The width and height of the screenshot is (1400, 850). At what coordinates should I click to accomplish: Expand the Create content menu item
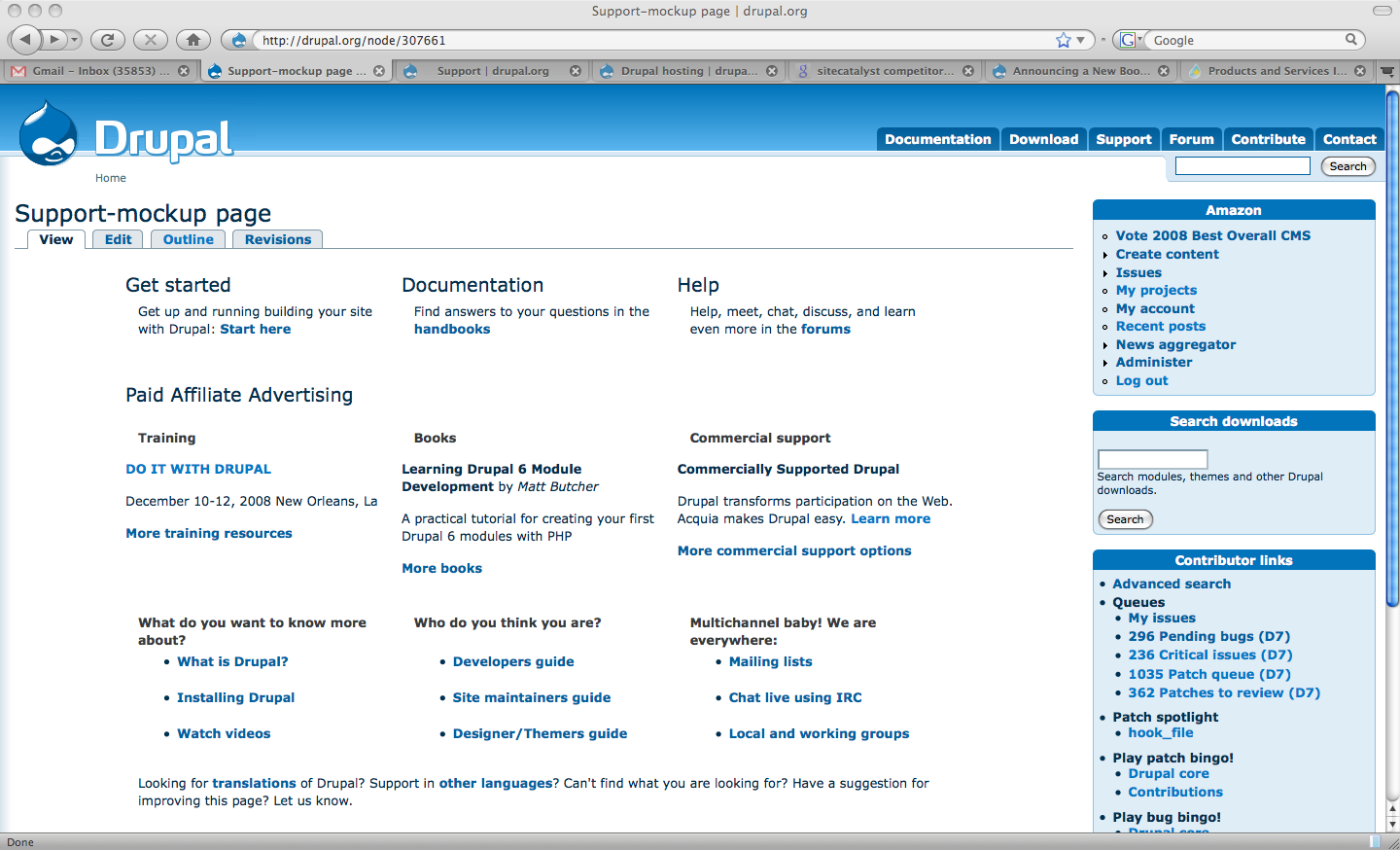1167,254
